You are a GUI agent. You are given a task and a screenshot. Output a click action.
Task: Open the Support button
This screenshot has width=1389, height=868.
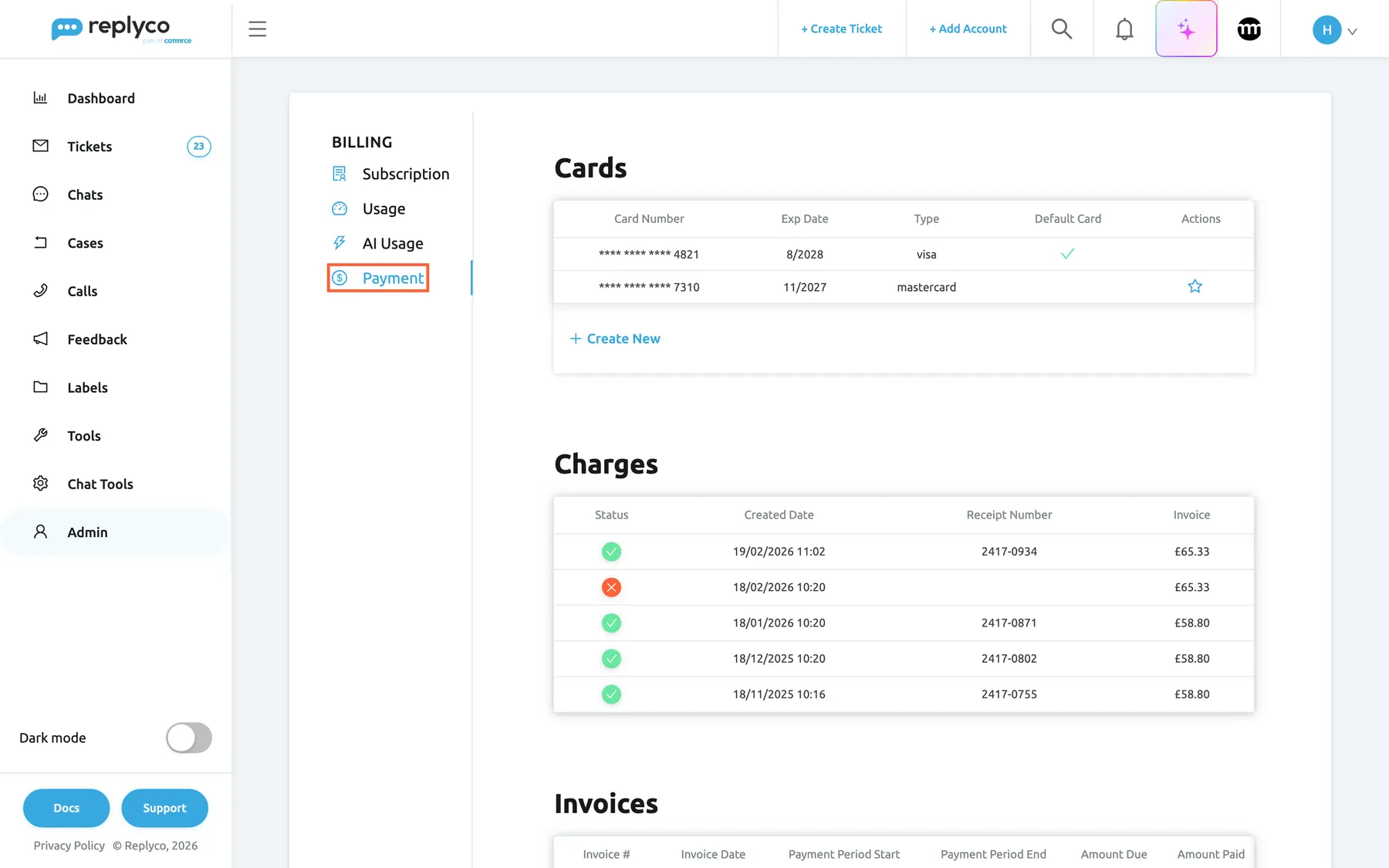[164, 808]
